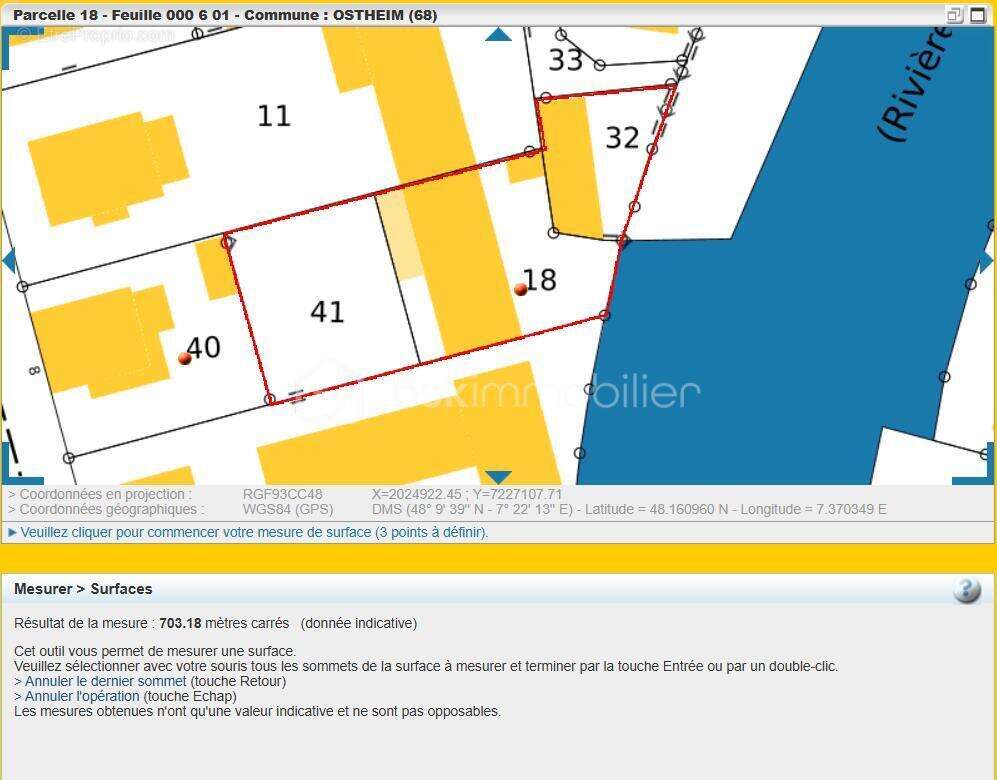997x780 pixels.
Task: Click the parcel 40 number label
Action: tap(204, 347)
